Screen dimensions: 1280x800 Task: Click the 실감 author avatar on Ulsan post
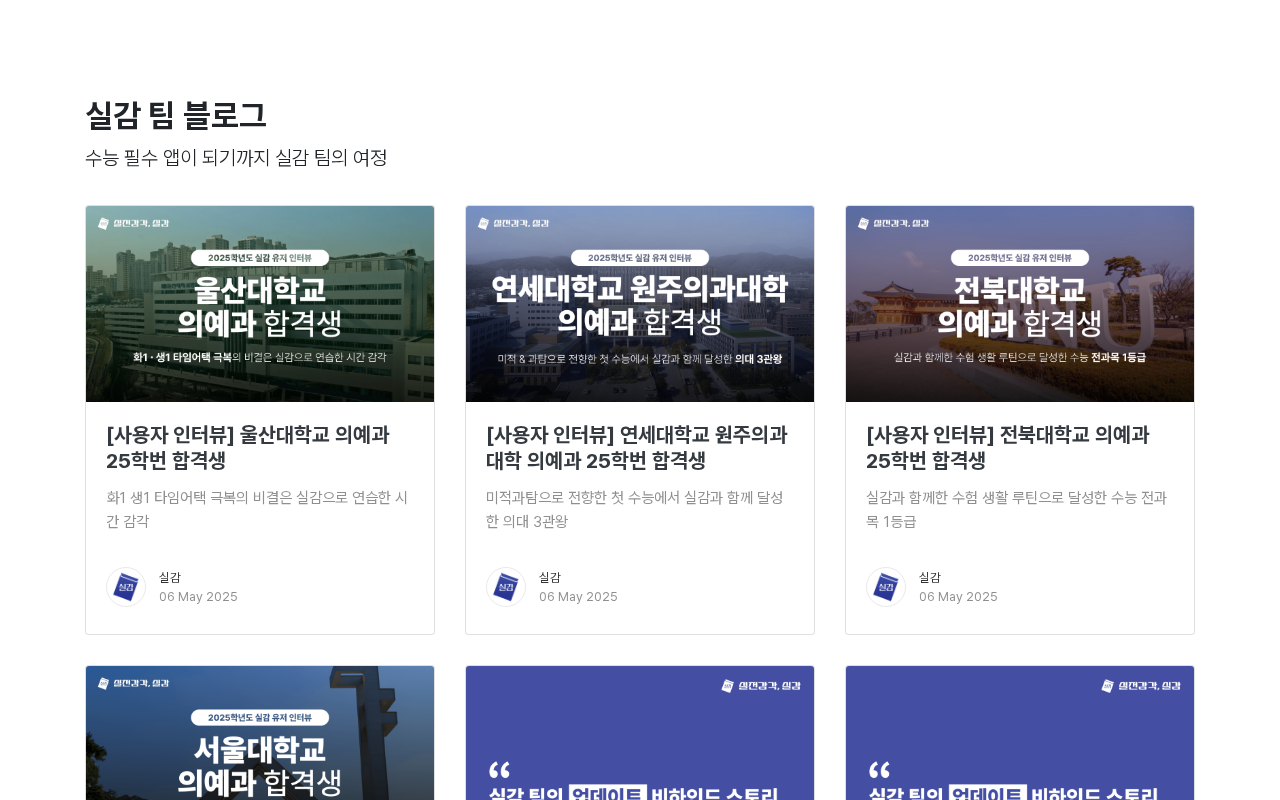point(126,587)
